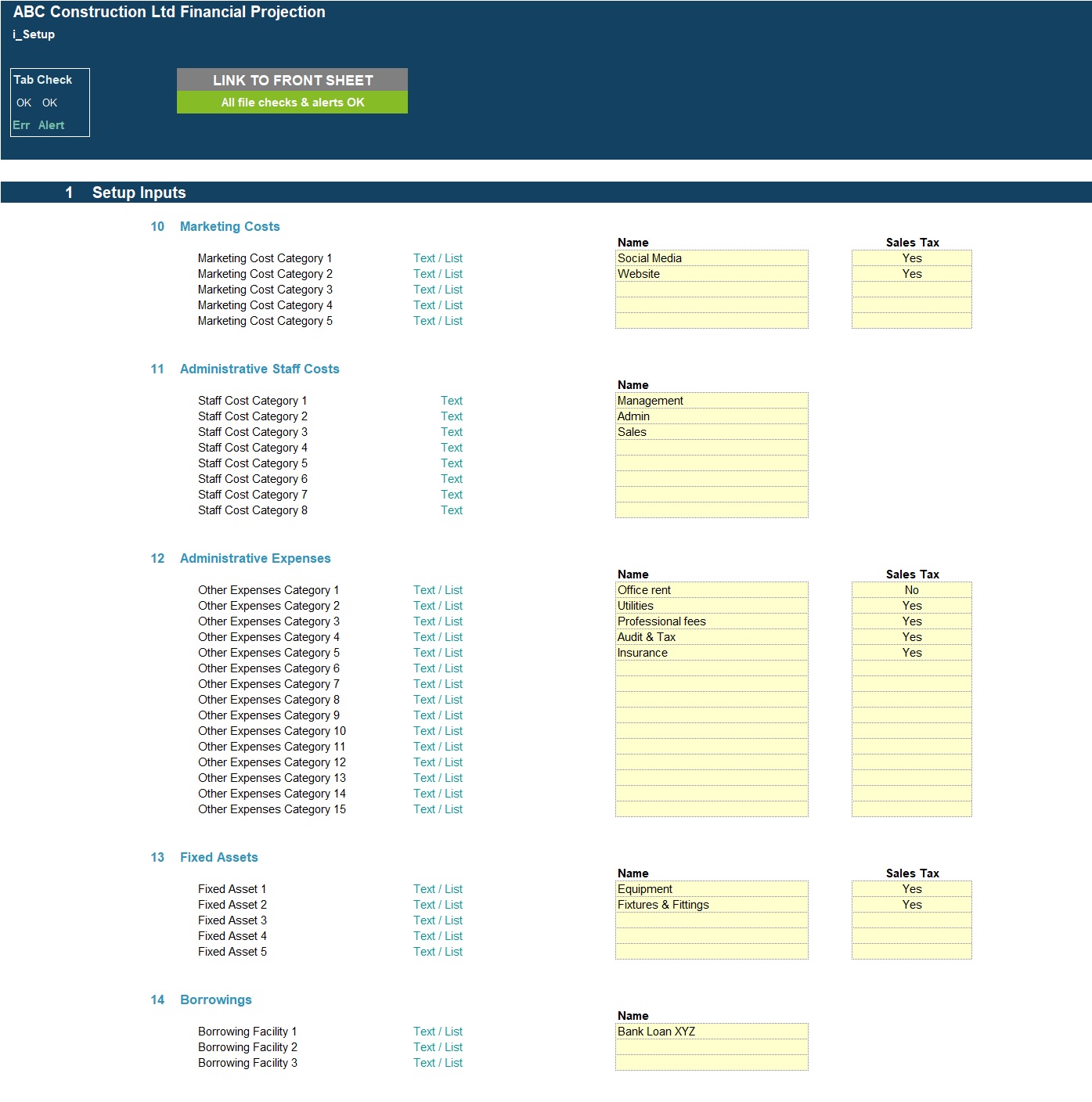The width and height of the screenshot is (1092, 1102).
Task: Select name cell for Borrowing Facility 3
Action: click(712, 1063)
